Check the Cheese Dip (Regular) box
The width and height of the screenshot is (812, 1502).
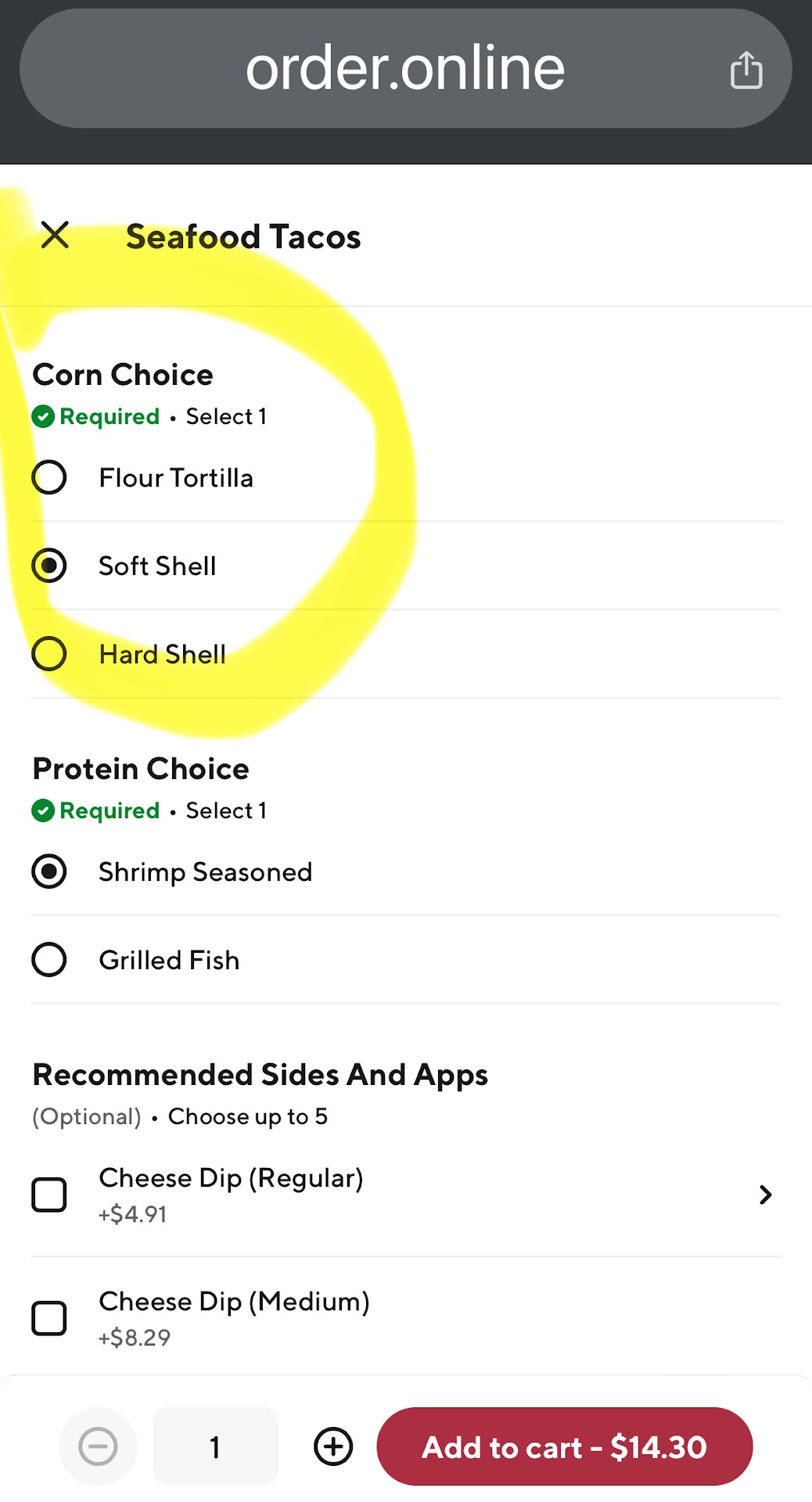(49, 1195)
